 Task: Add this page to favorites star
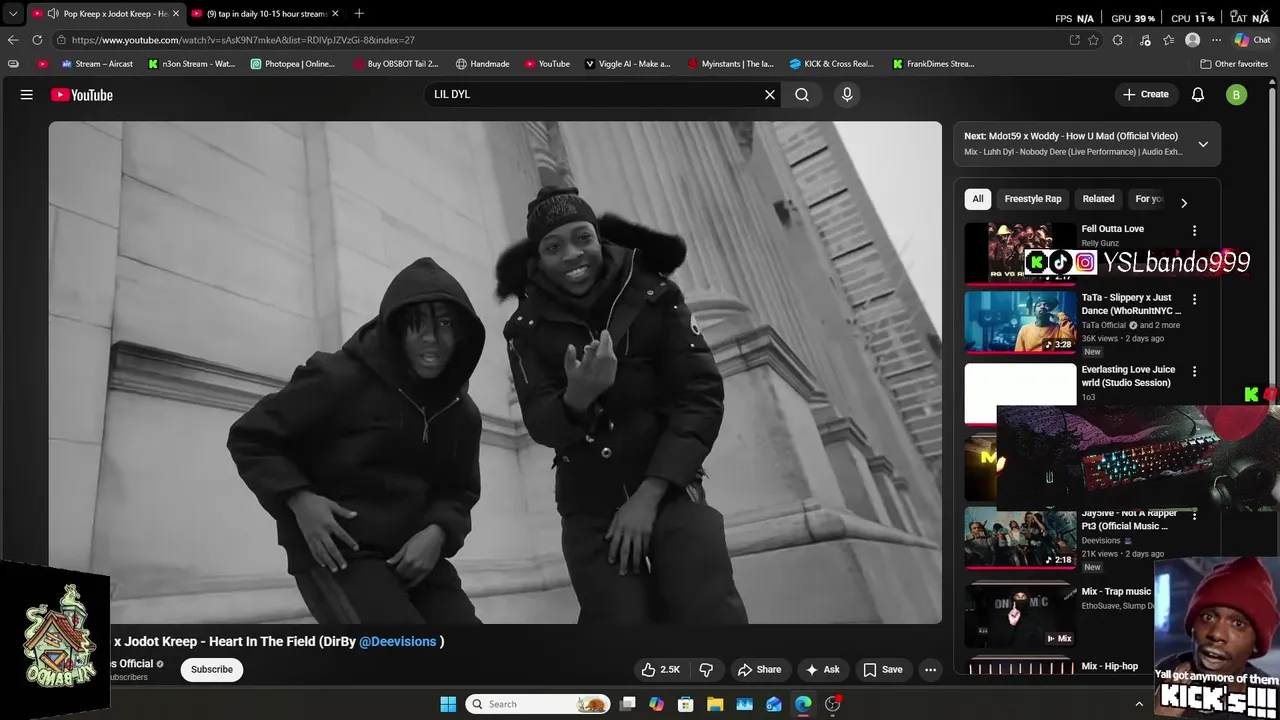coord(1093,40)
